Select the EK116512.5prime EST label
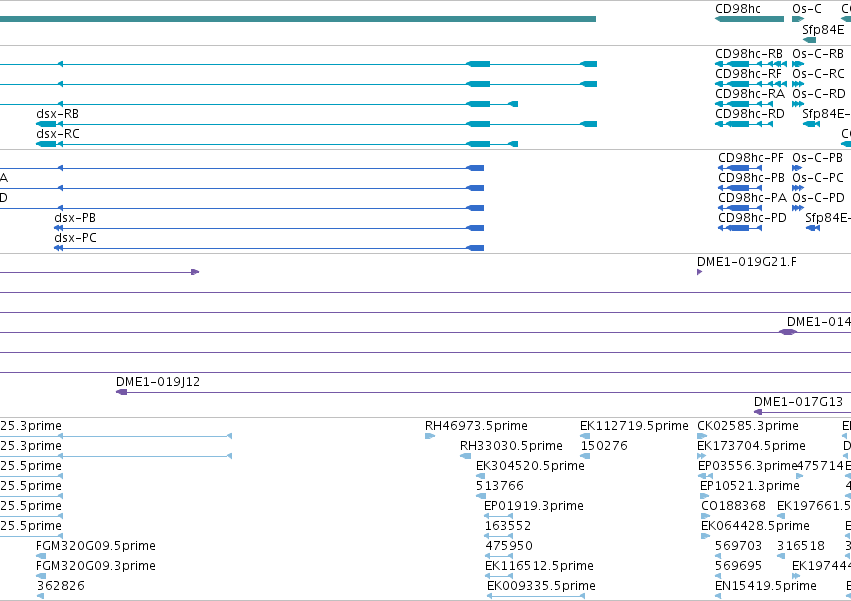The width and height of the screenshot is (851, 601). [x=539, y=566]
